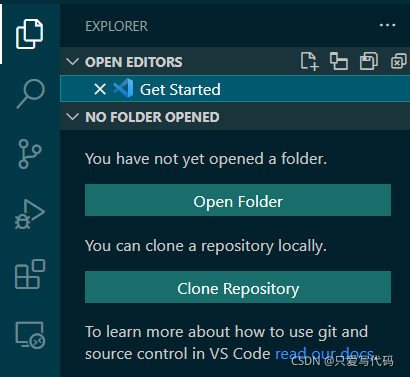Image resolution: width=410 pixels, height=377 pixels.
Task: Collapse the Open Editors section chevron
Action: [x=73, y=62]
